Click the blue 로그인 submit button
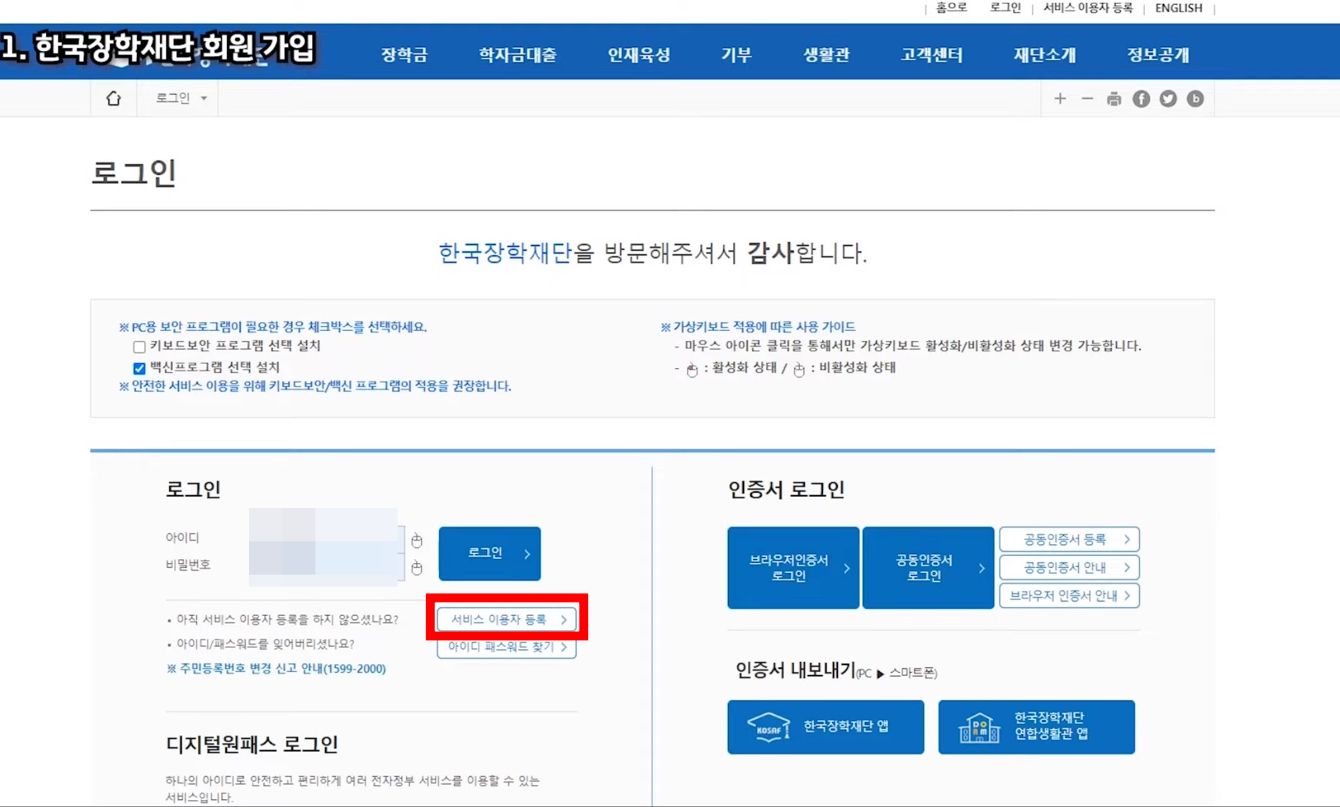Viewport: 1340px width, 807px height. click(490, 553)
